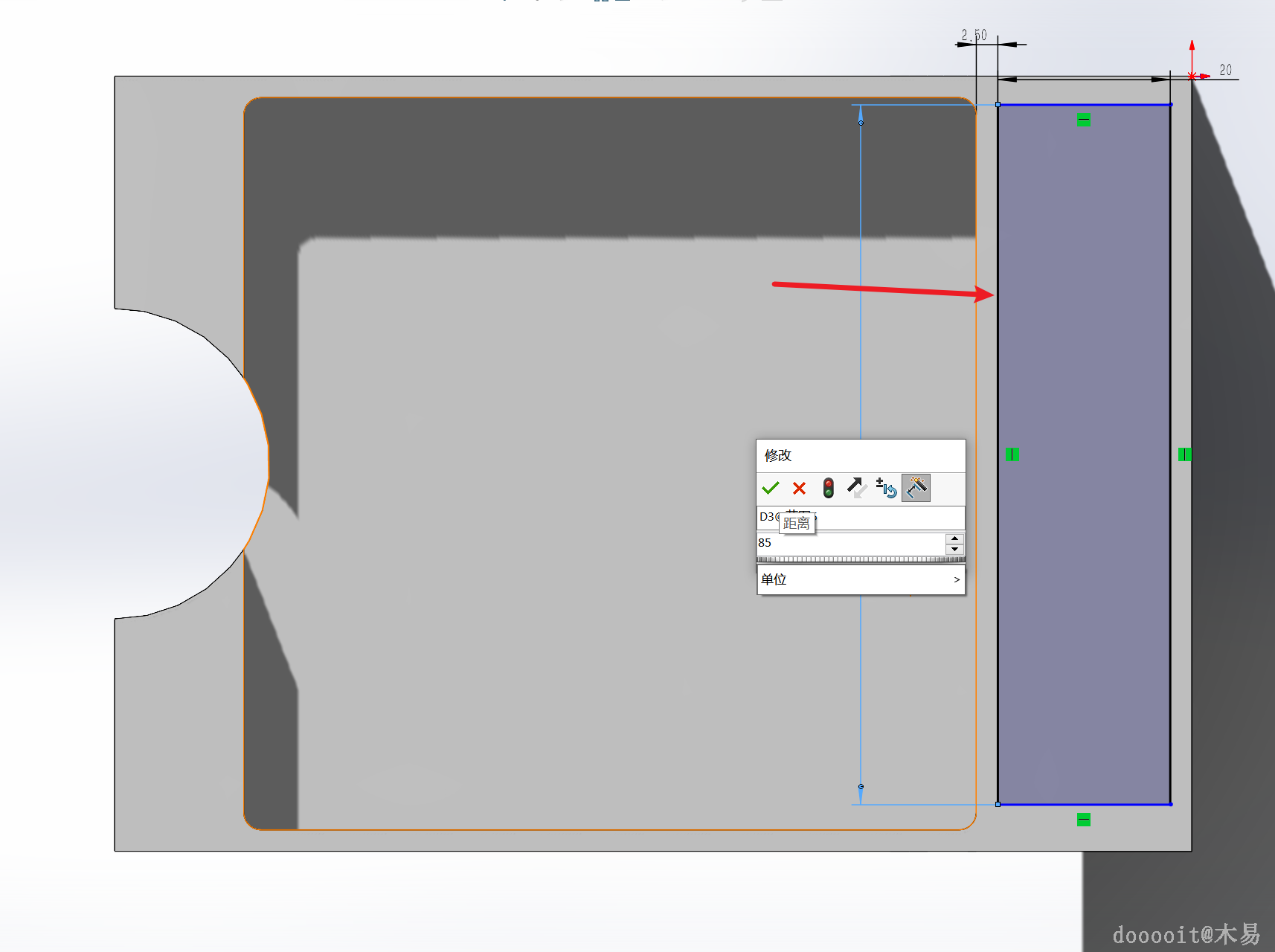Screen dimensions: 1275x952
Task: Click the value field showing 85
Action: click(851, 543)
